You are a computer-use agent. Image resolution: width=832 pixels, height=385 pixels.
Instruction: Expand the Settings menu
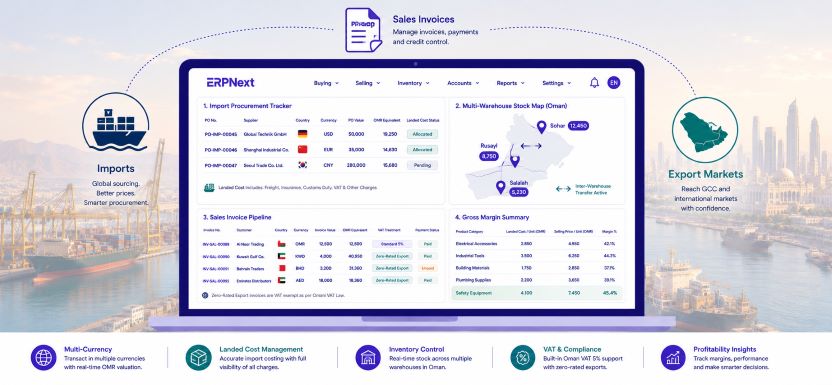tap(557, 83)
